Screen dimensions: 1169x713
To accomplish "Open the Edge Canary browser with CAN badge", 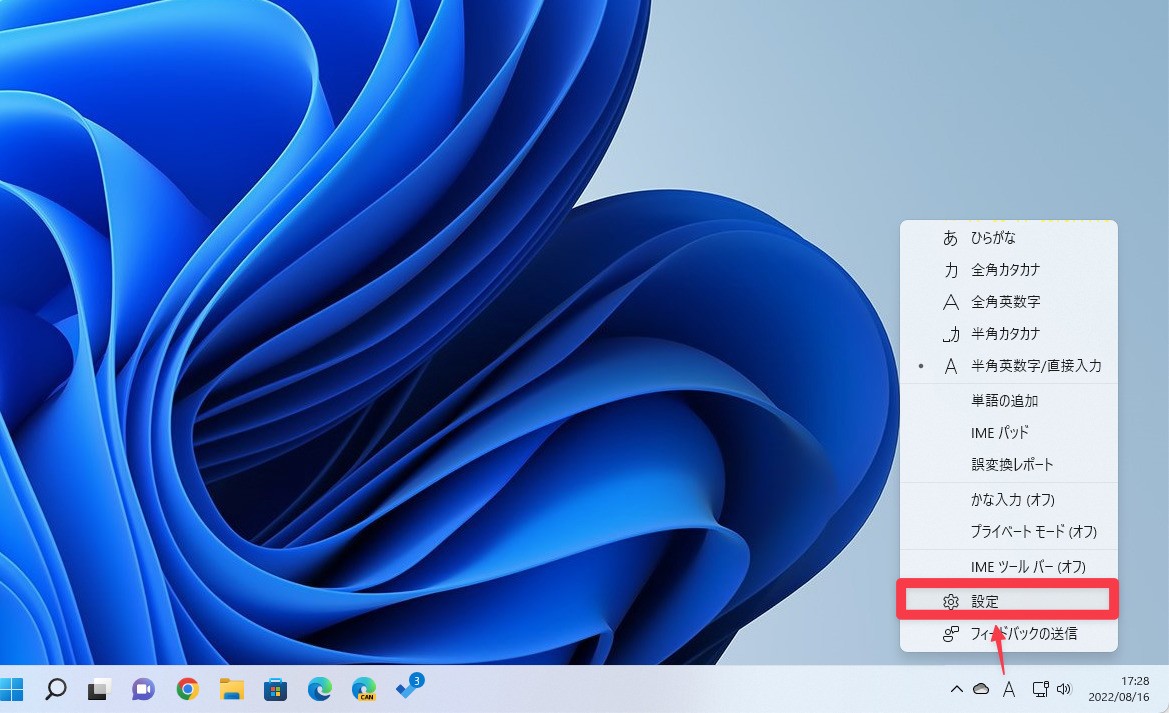I will 362,689.
